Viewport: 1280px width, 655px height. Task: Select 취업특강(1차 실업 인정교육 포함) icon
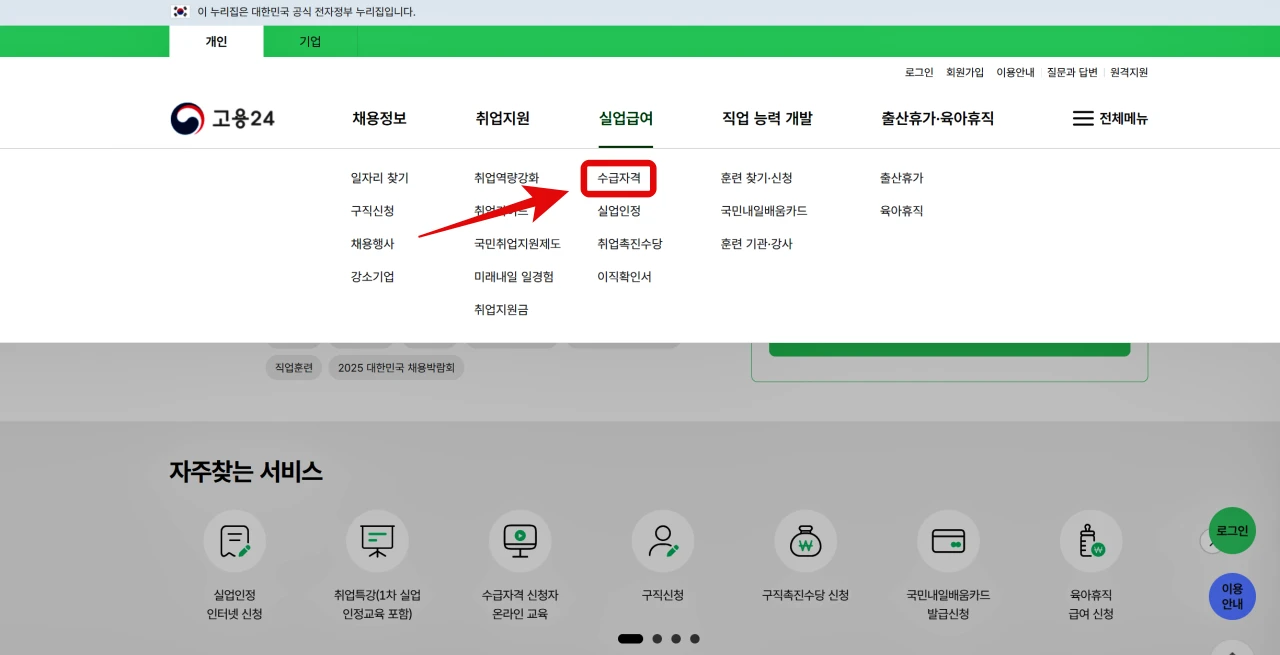[377, 540]
